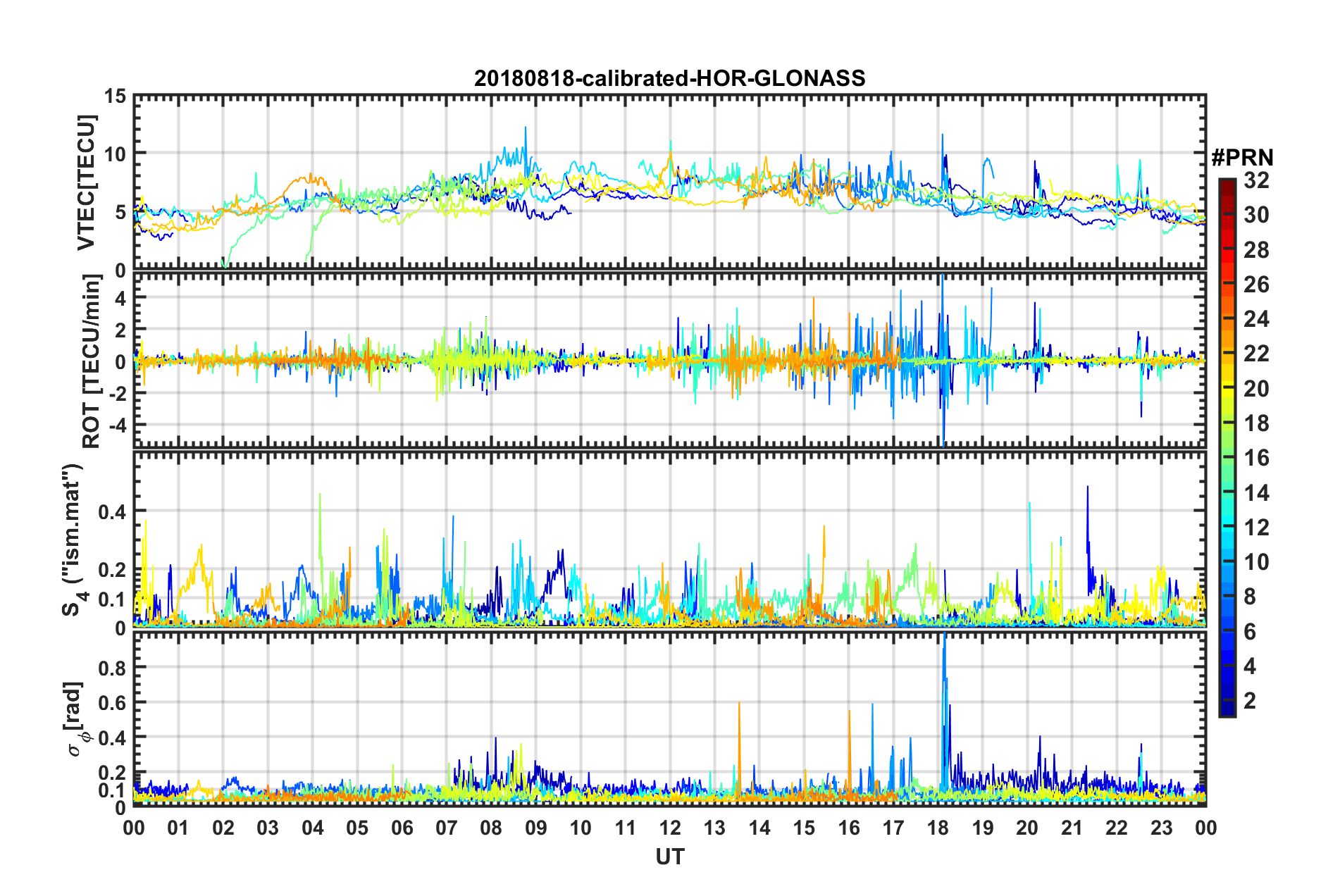Image resolution: width=1340 pixels, height=896 pixels.
Task: Select the "11" hour tick on the UT axis
Action: pos(626,828)
